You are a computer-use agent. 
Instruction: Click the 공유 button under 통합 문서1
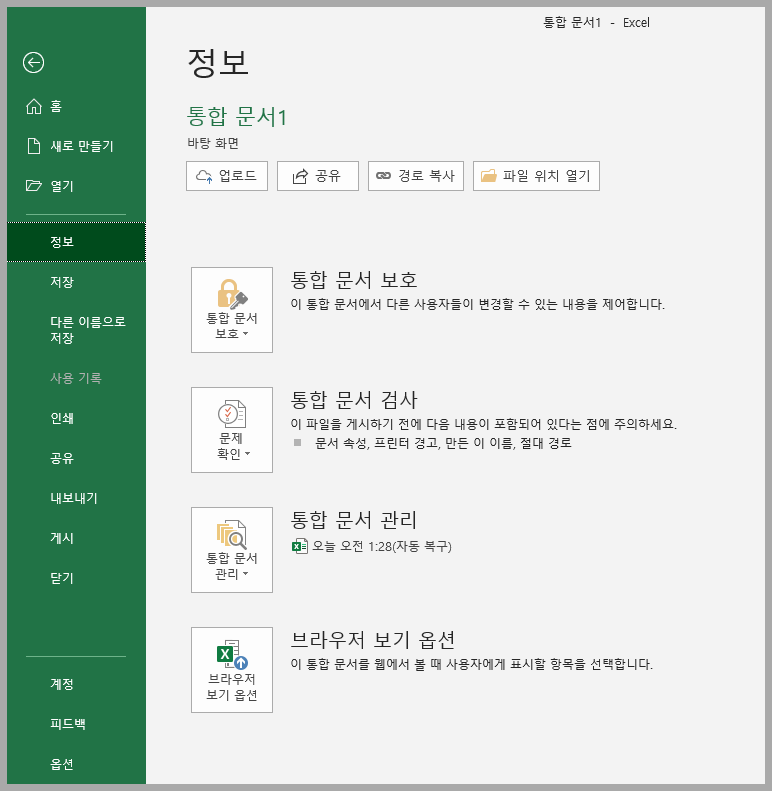pyautogui.click(x=318, y=176)
